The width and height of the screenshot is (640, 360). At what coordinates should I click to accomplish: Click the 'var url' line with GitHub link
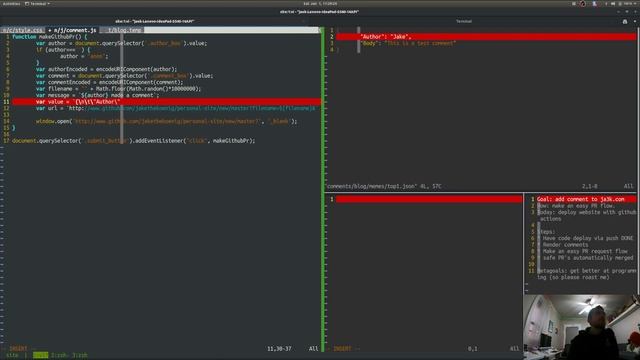176,109
